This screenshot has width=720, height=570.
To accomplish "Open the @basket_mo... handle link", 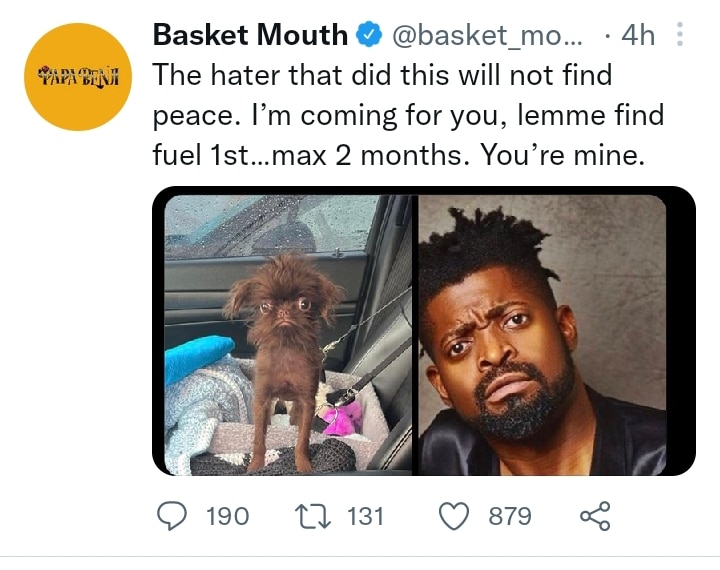I will (x=487, y=35).
